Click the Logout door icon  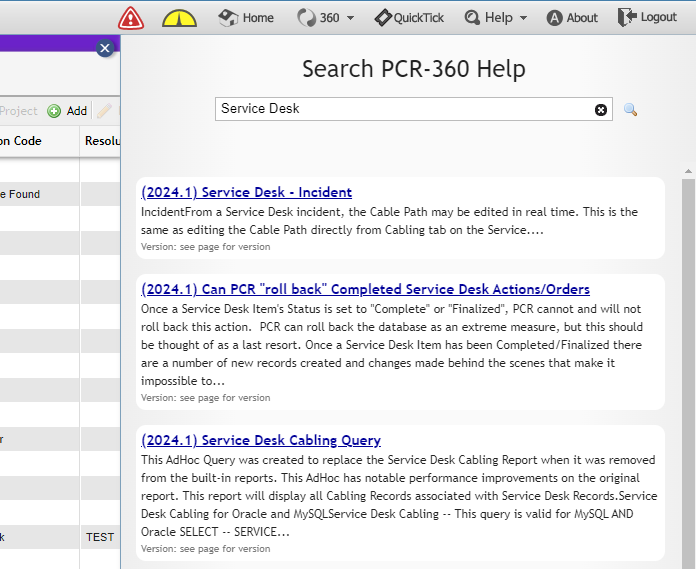pos(627,17)
